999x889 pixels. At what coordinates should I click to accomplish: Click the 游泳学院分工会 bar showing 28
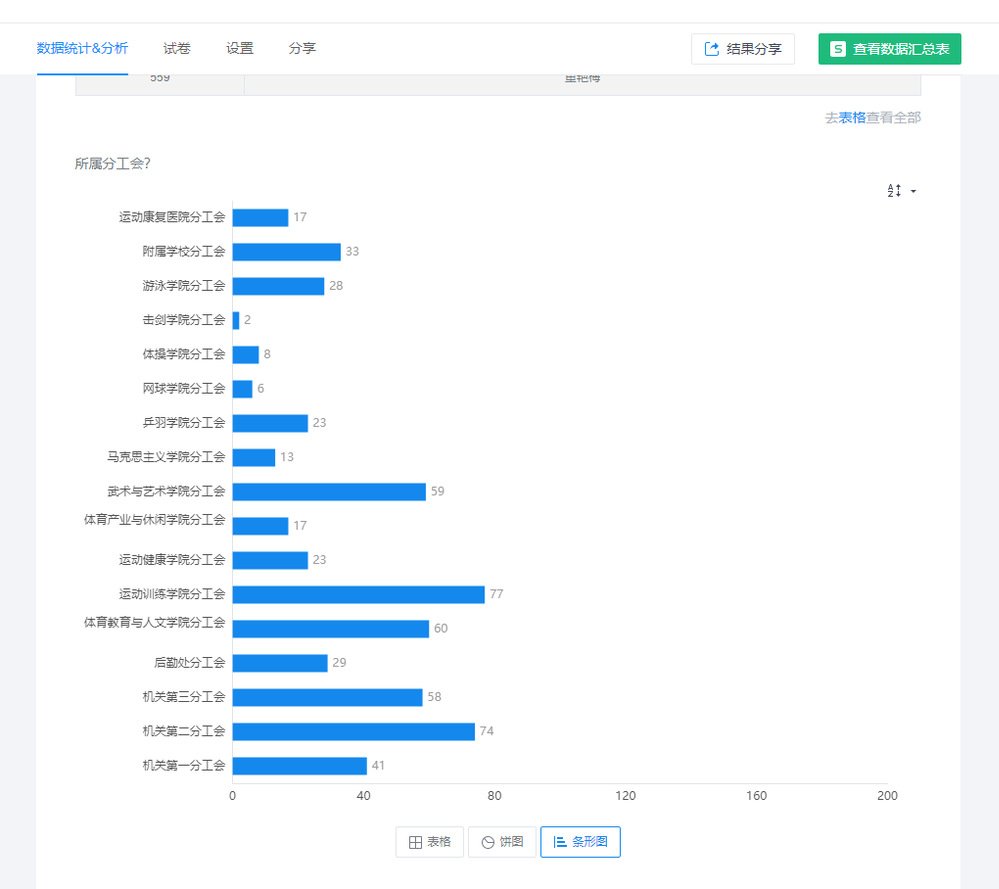coord(278,286)
